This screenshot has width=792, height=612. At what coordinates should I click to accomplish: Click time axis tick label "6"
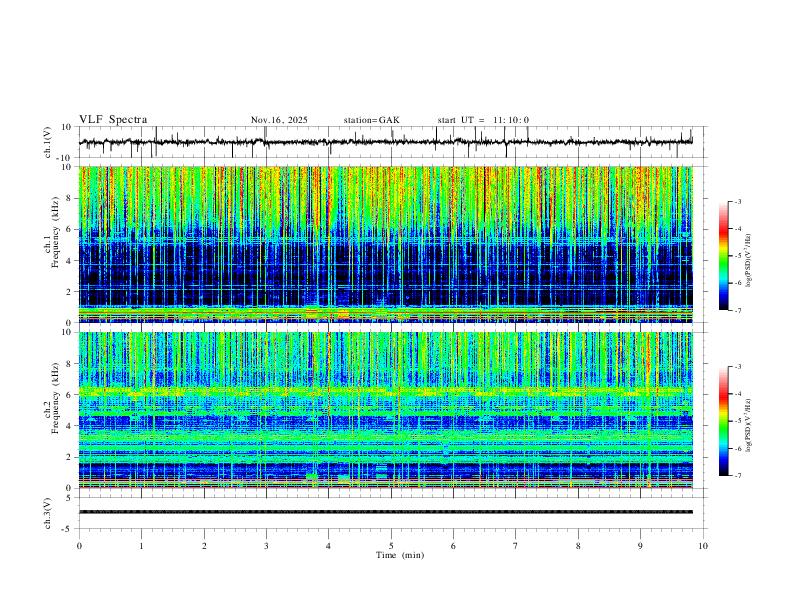(x=454, y=546)
